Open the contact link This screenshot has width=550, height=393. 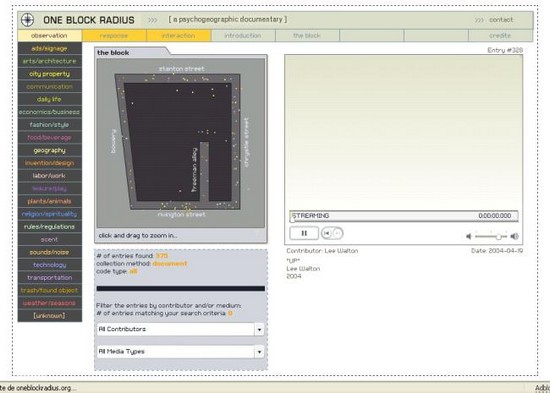tap(501, 20)
